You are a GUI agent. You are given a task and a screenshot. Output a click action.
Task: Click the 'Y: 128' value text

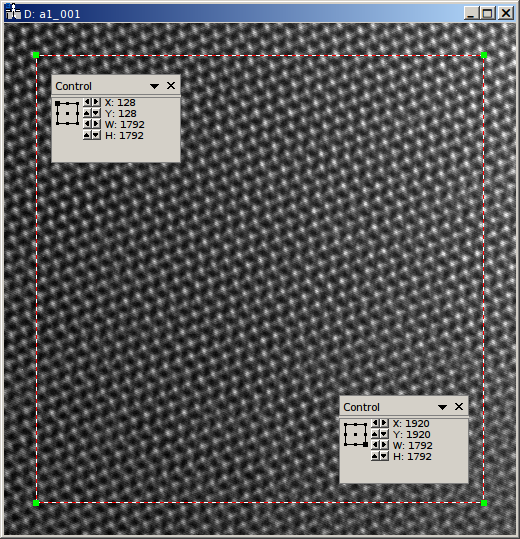coord(121,113)
